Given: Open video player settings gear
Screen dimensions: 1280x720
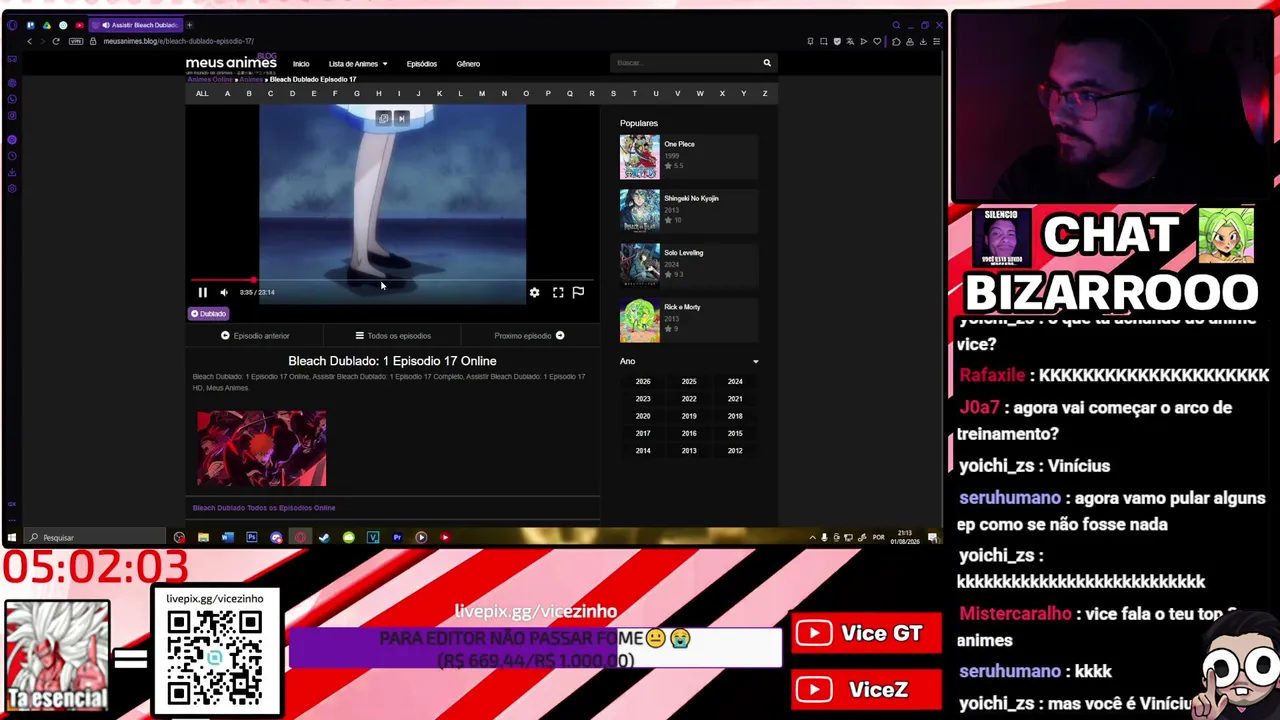Looking at the screenshot, I should tap(534, 292).
